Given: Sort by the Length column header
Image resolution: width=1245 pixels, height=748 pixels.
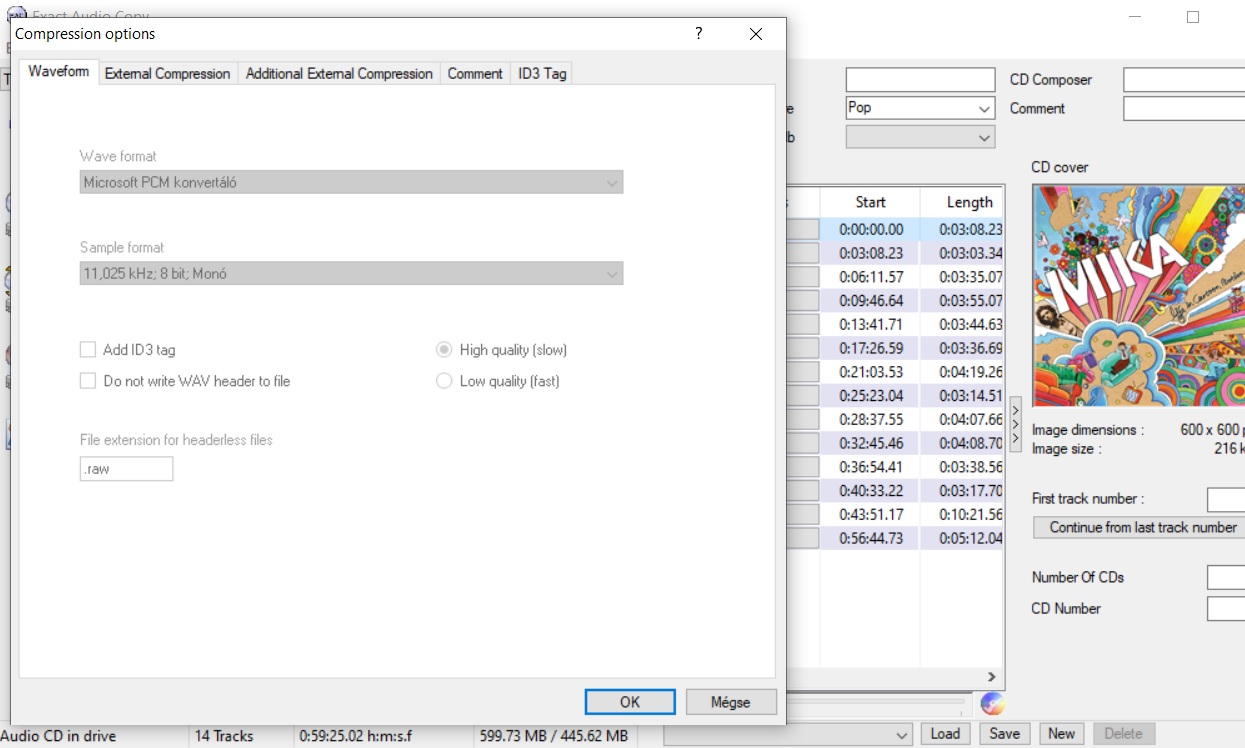Looking at the screenshot, I should [962, 202].
